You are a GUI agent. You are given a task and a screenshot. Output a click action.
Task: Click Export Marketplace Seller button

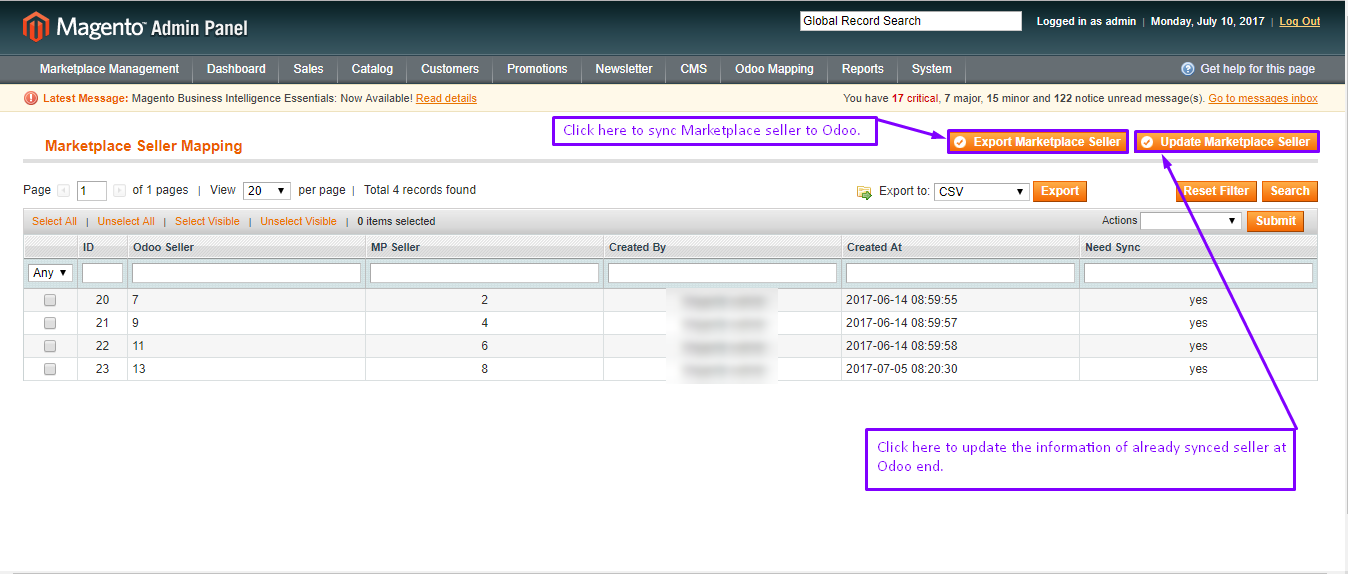(x=1038, y=142)
